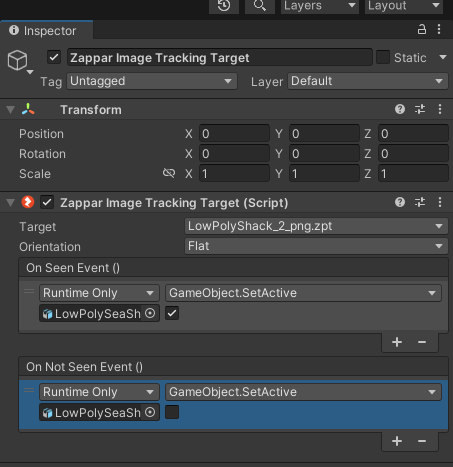Click the Position X input field
Image resolution: width=453 pixels, height=467 pixels.
[x=234, y=134]
